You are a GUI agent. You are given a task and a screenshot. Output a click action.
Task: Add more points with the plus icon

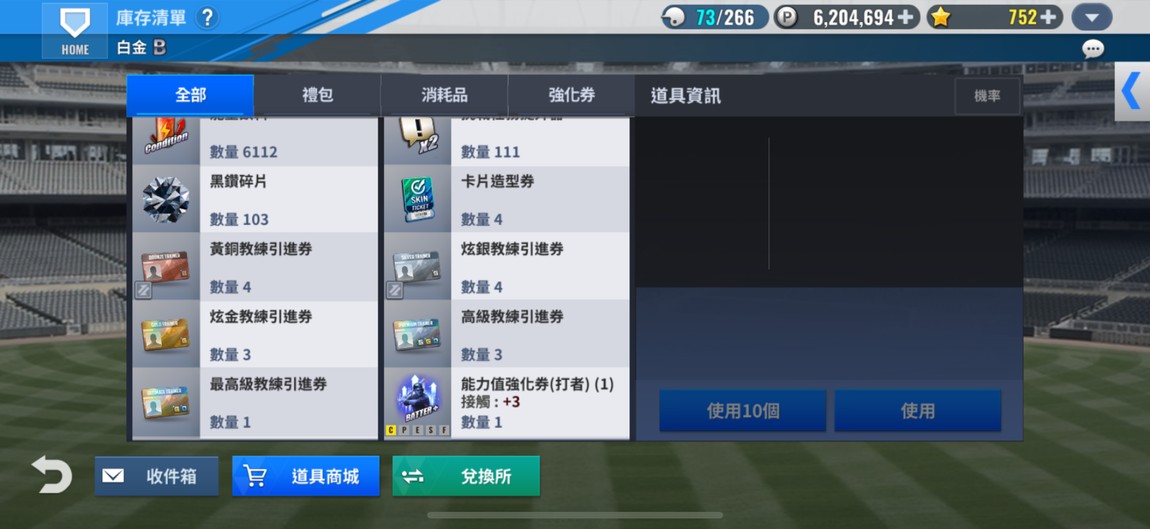coord(907,17)
